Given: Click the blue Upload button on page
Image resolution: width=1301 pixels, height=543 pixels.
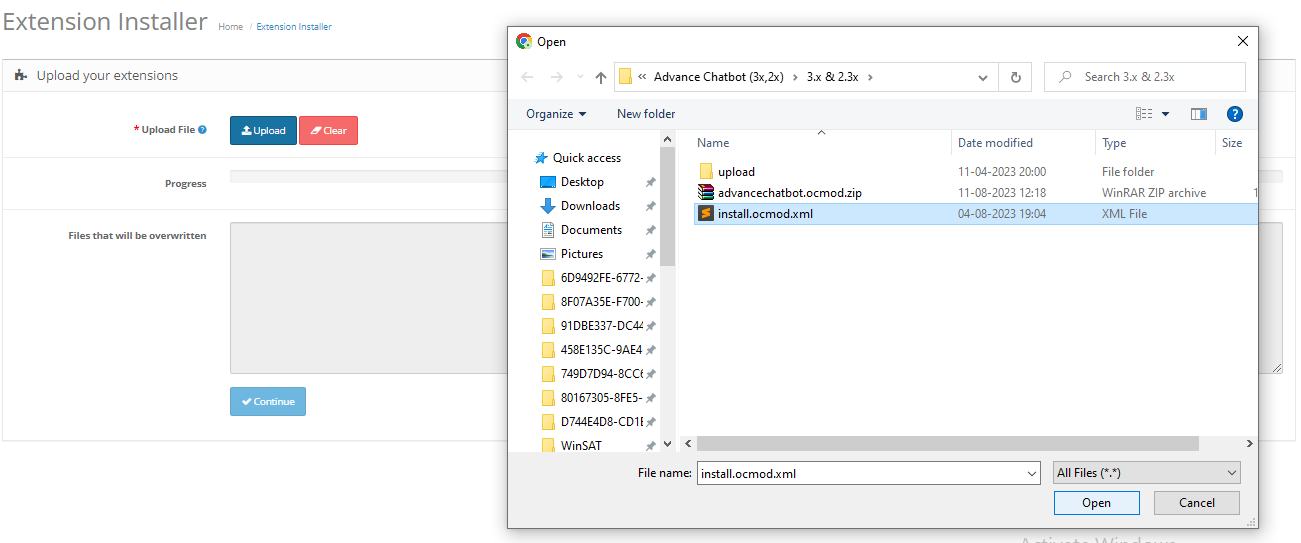Looking at the screenshot, I should click(x=263, y=130).
